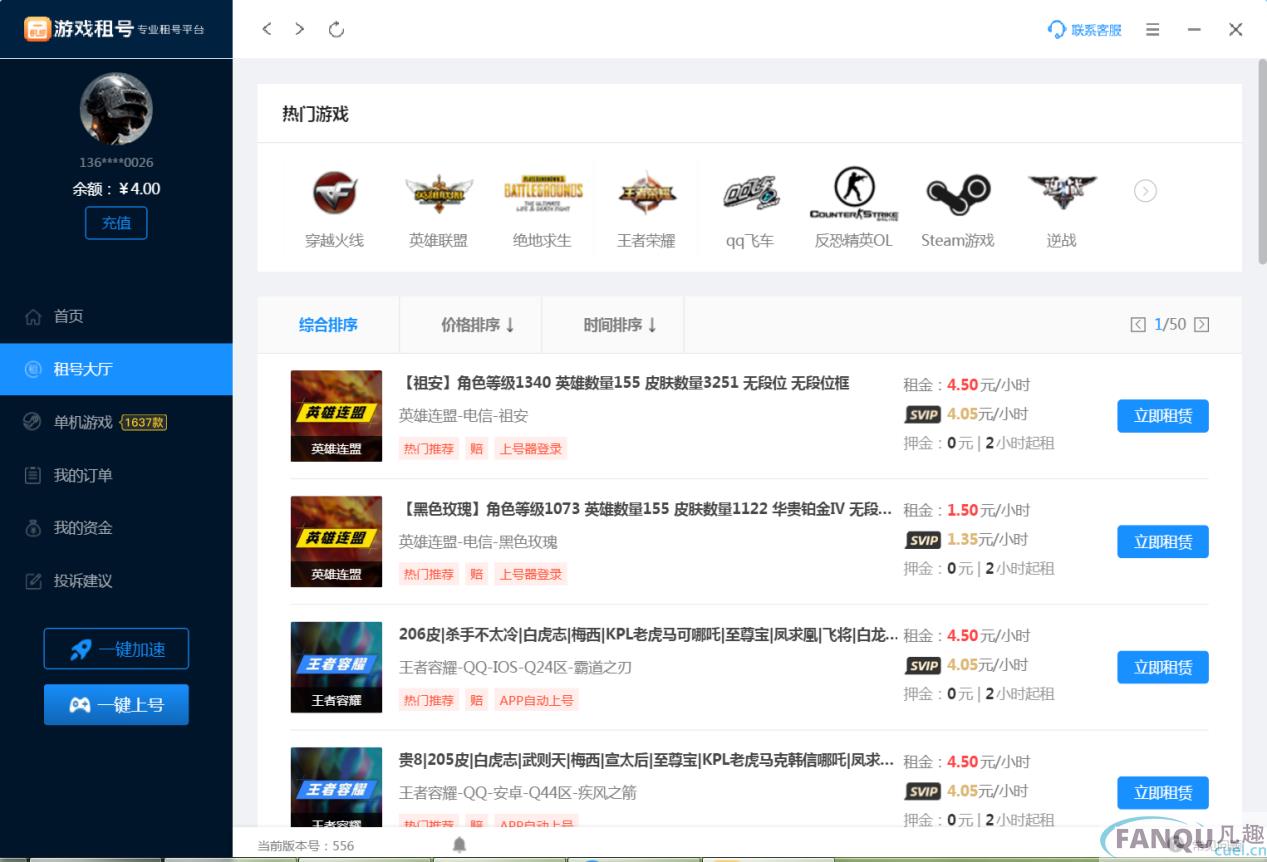The width and height of the screenshot is (1267, 862).
Task: Go to next page of listings
Action: coord(1202,325)
